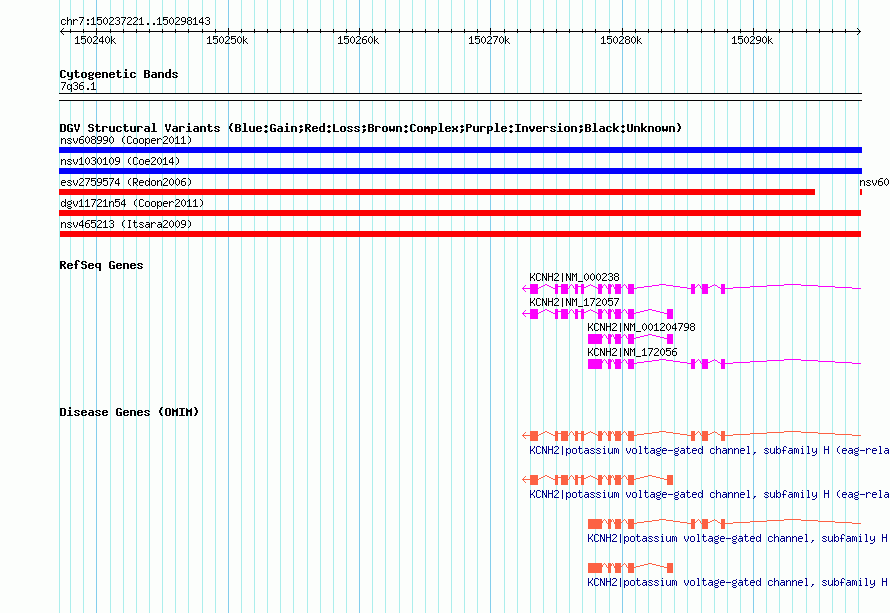The image size is (890, 613).
Task: Open the KCNH2|NM_172056 transcript label
Action: 632,352
